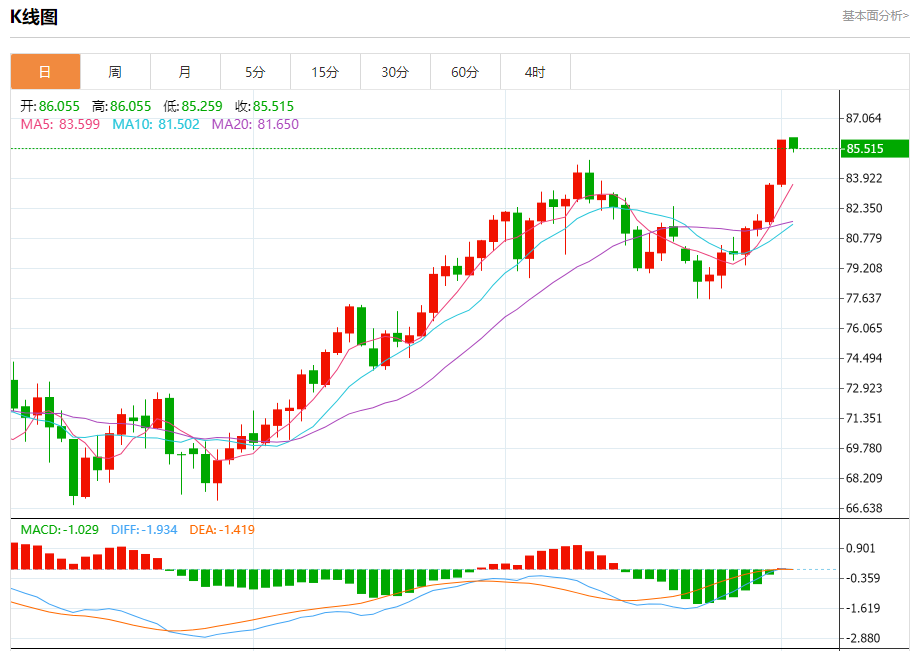Open the 4时 interval tab
Screen dimensions: 918x651
(x=535, y=72)
